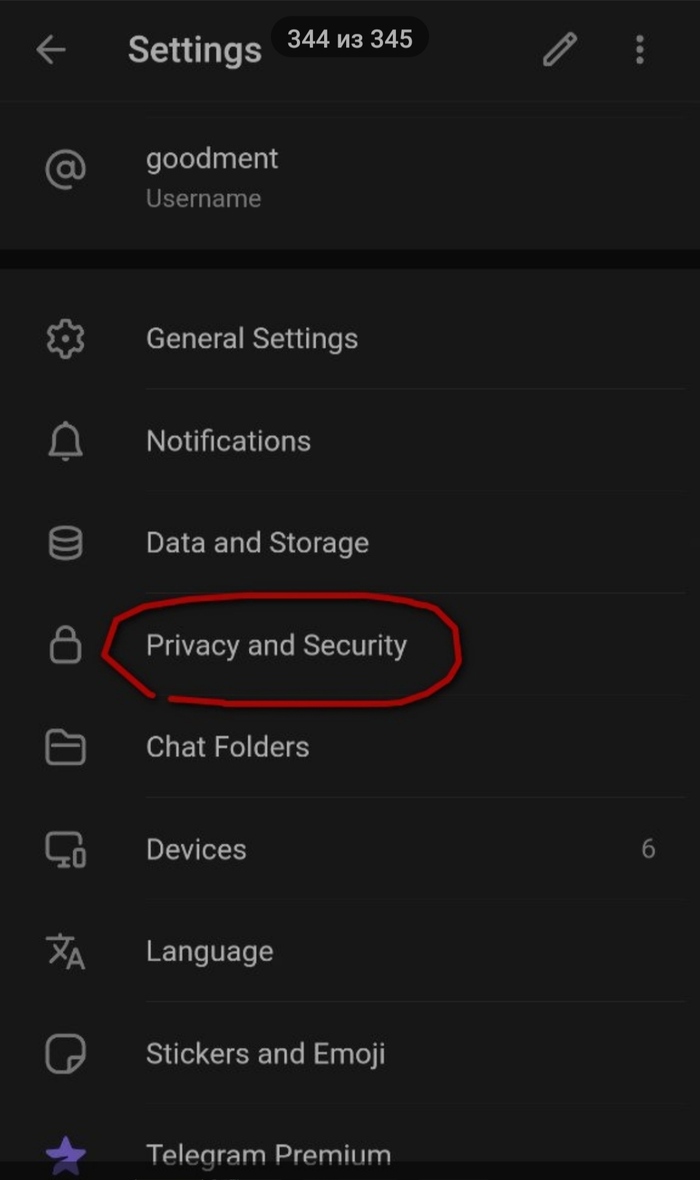Tap the back arrow icon

click(x=50, y=50)
